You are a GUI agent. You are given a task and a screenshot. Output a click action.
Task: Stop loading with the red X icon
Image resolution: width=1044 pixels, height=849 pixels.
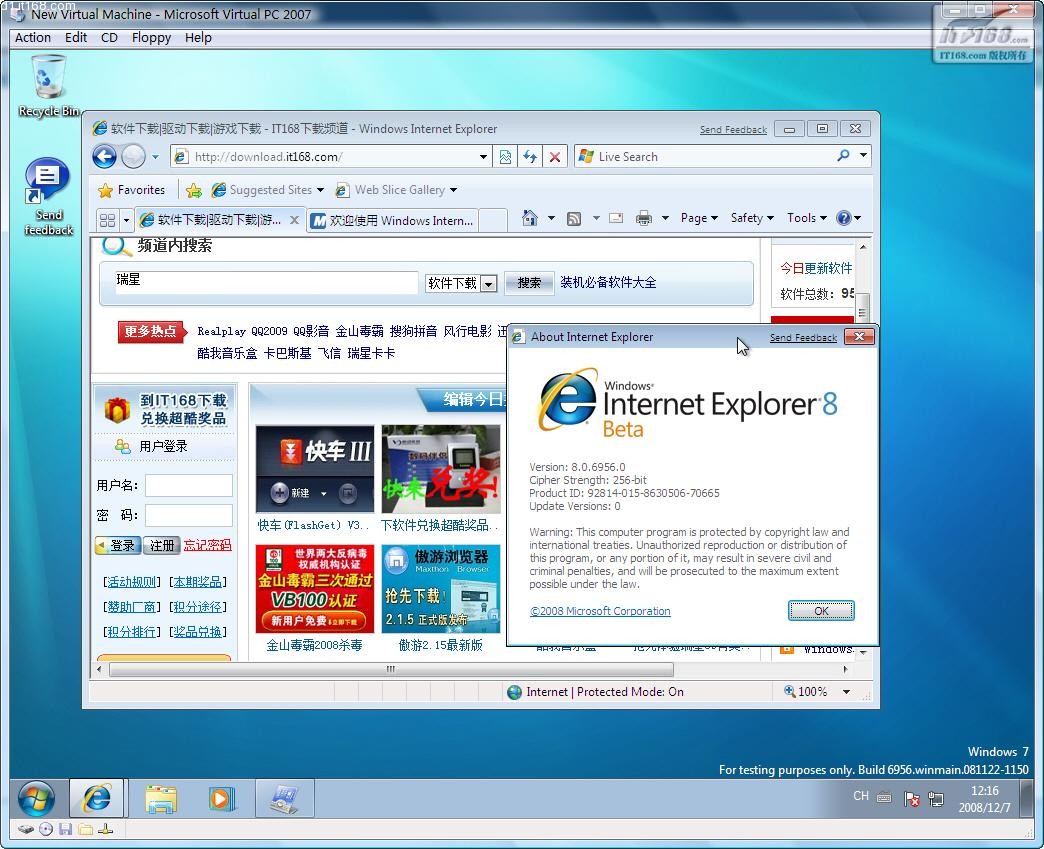pos(555,156)
